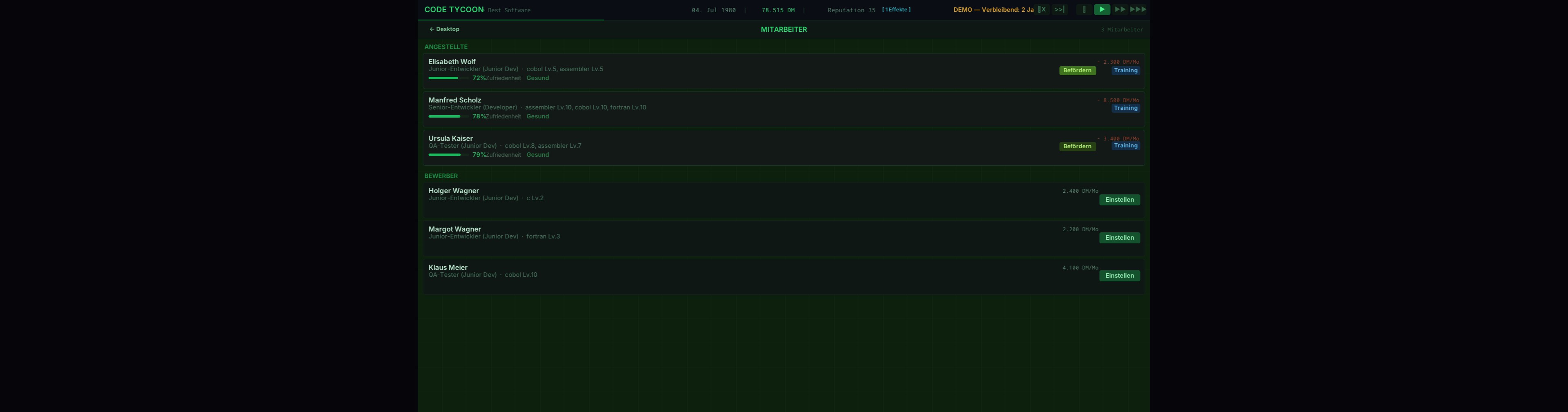Promote Ursula Kaiser with Befördern
The width and height of the screenshot is (1568, 412).
point(1077,147)
